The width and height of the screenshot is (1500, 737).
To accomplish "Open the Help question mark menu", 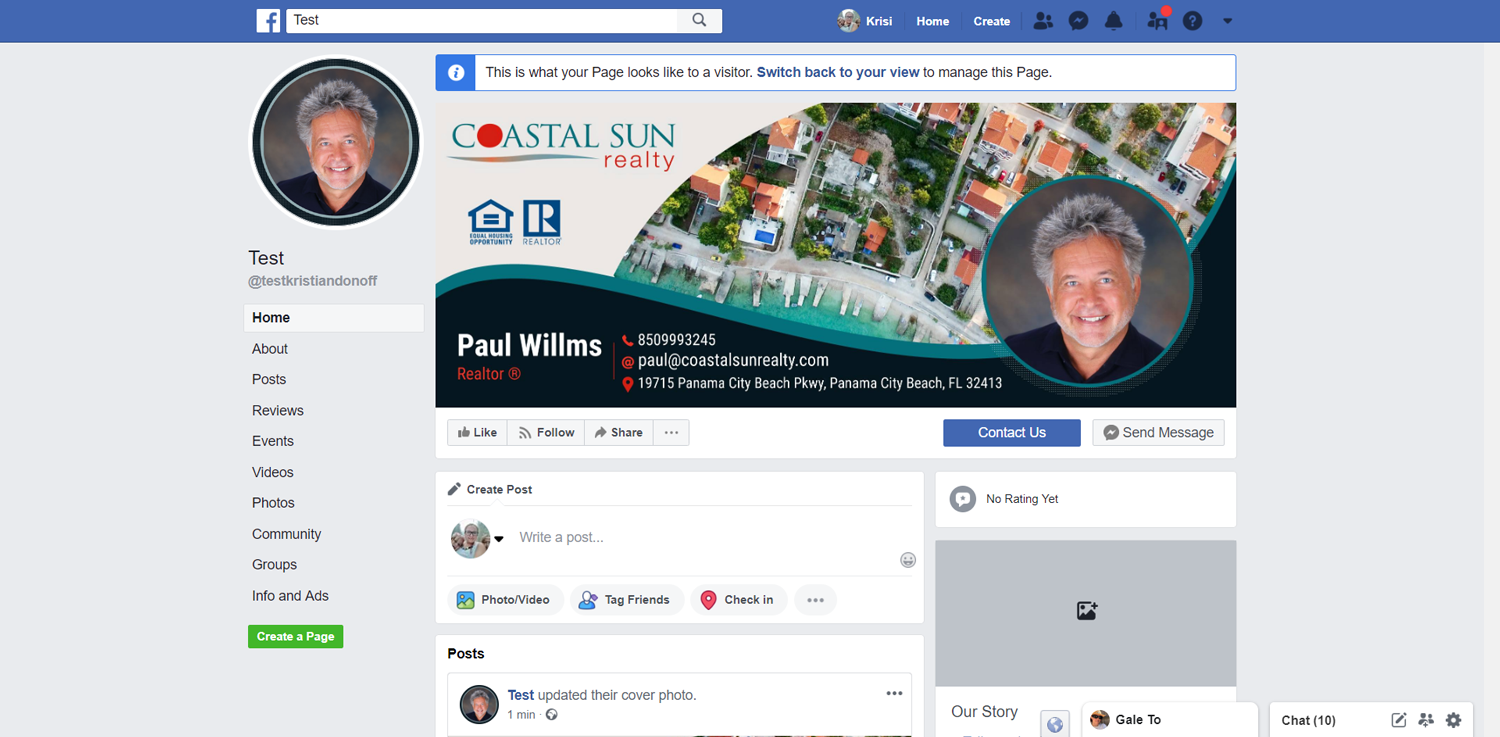I will (x=1192, y=20).
